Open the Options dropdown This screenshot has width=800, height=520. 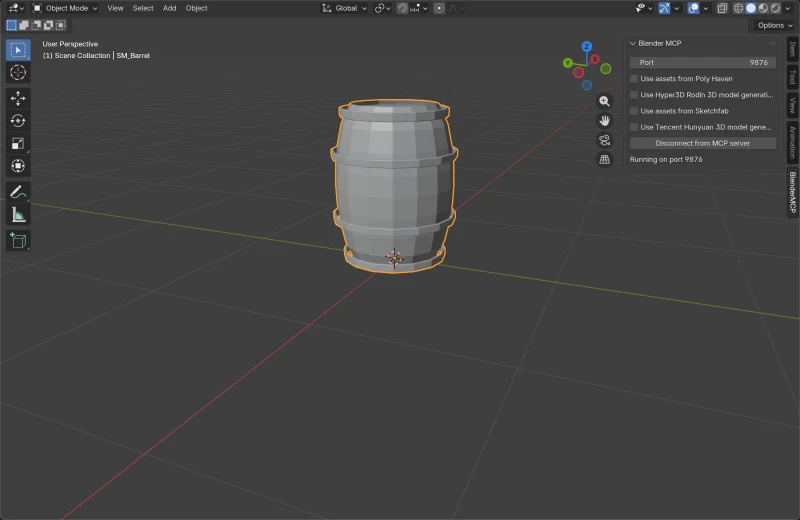coord(774,25)
